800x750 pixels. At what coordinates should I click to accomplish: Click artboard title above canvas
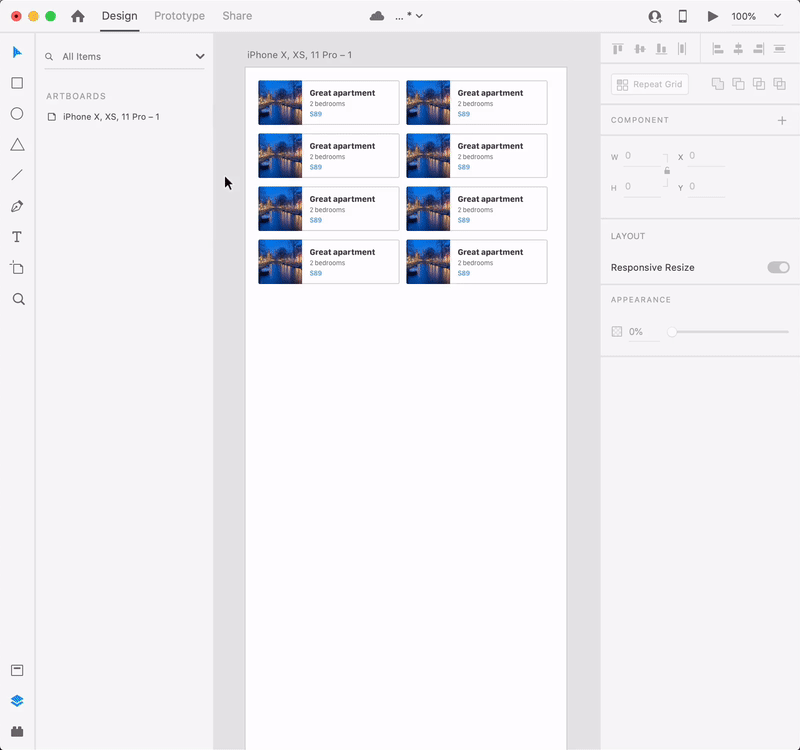pyautogui.click(x=299, y=55)
